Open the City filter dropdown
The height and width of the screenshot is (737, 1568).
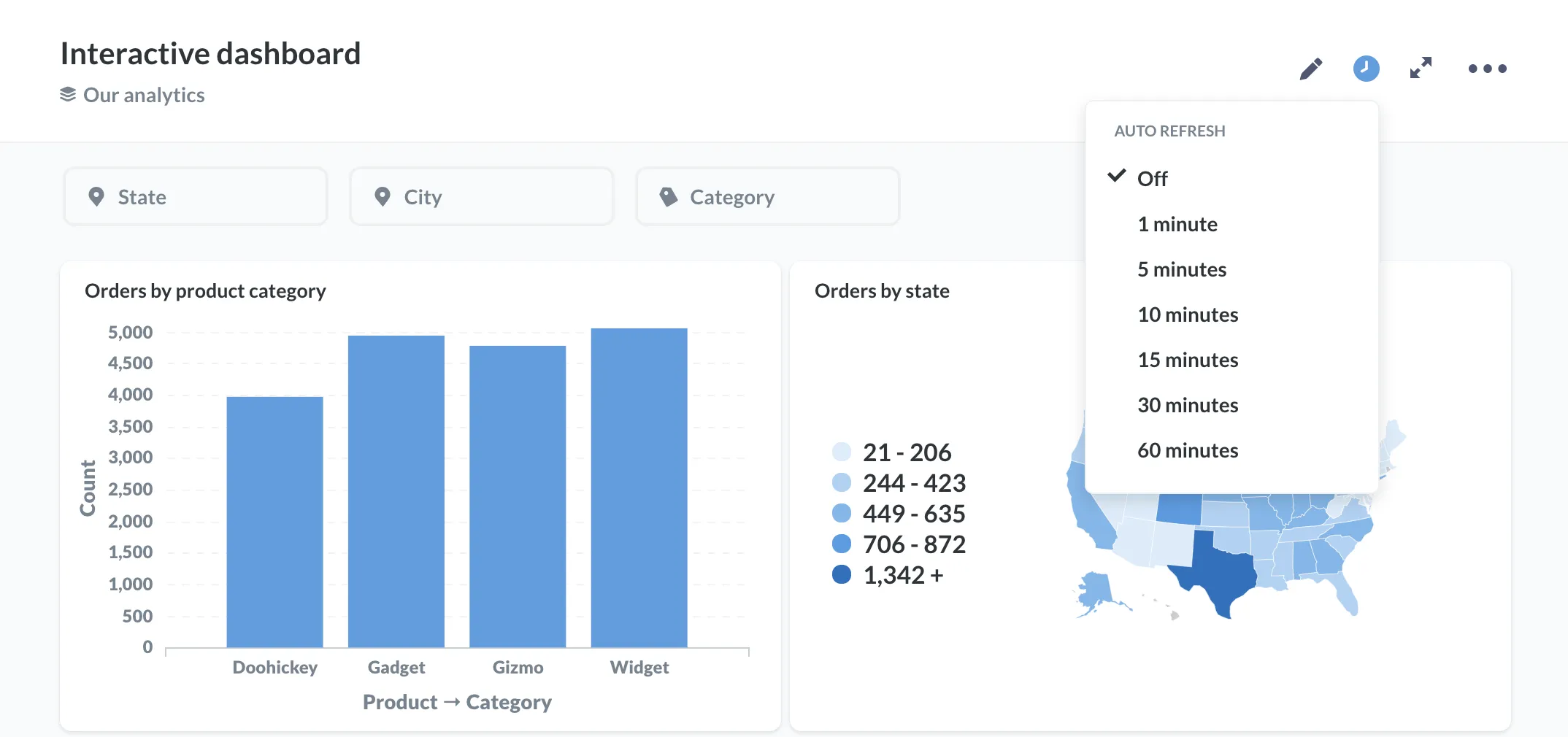point(482,197)
